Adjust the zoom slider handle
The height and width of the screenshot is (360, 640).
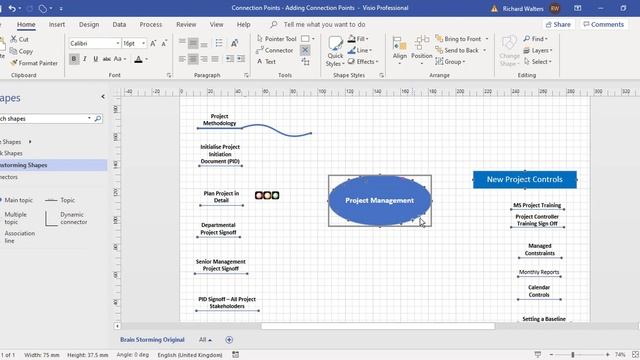click(x=573, y=355)
